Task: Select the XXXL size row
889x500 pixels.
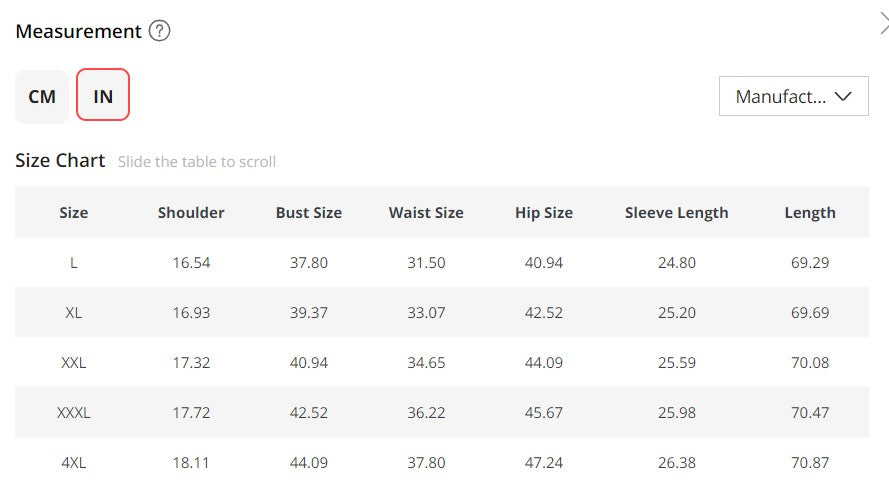Action: [73, 412]
